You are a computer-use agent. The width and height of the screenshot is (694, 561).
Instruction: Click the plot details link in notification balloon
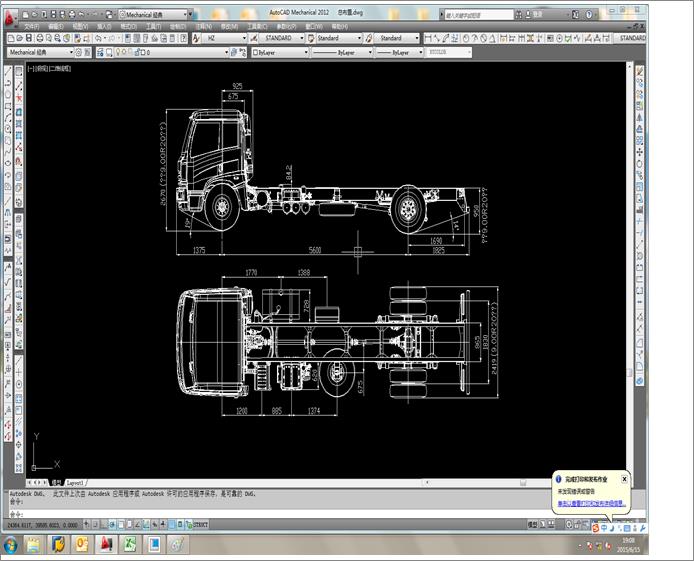(591, 503)
